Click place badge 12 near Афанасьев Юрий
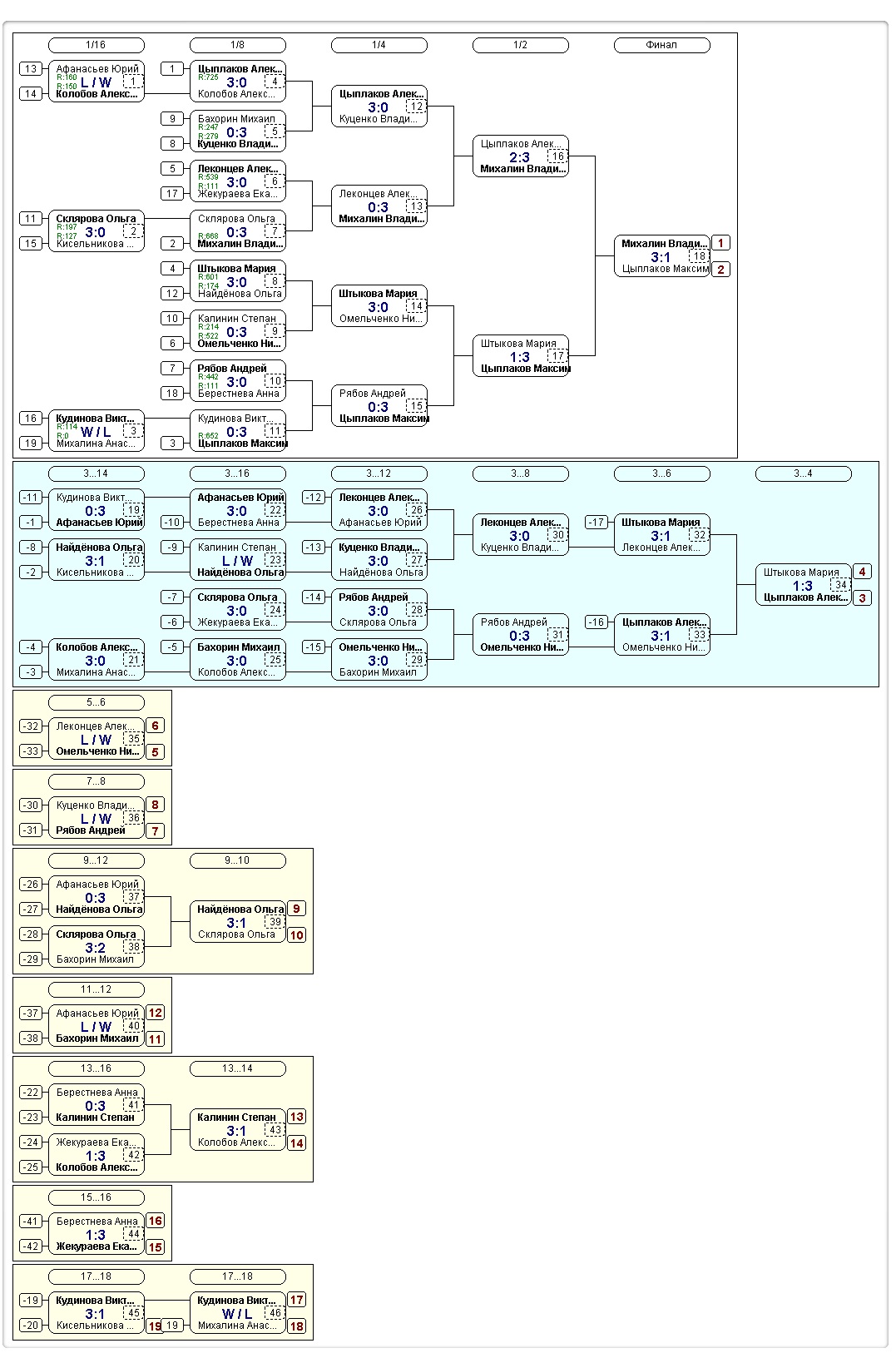The width and height of the screenshot is (896, 1353). click(x=155, y=1013)
